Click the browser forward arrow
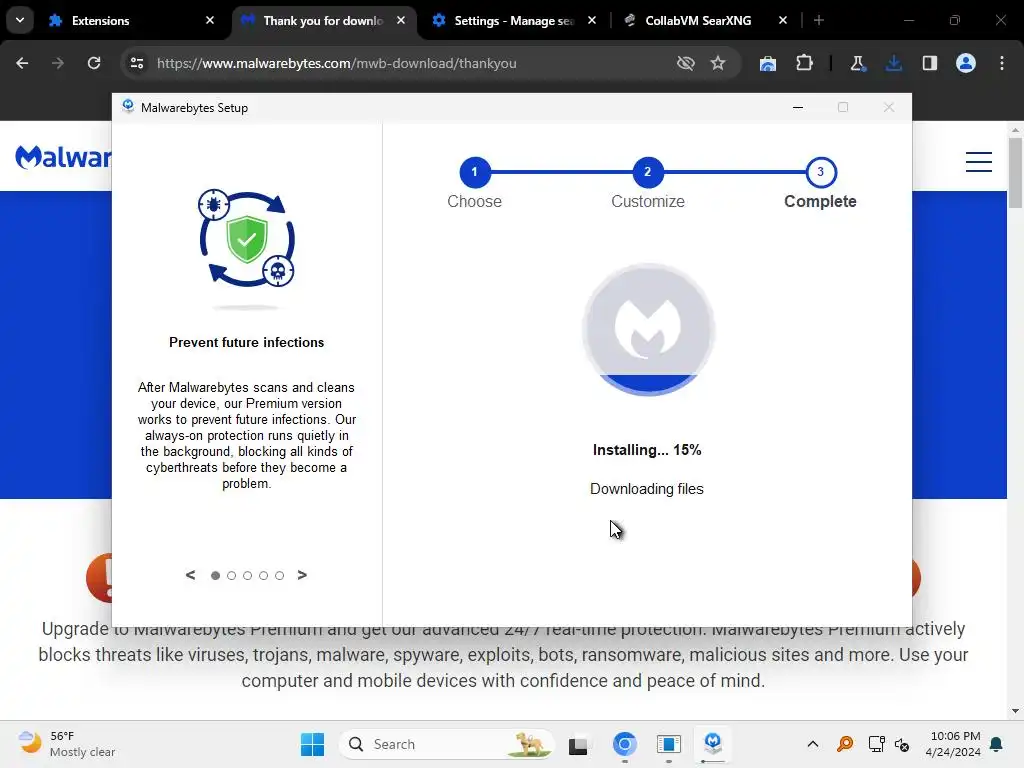Image resolution: width=1024 pixels, height=768 pixels. [x=58, y=63]
